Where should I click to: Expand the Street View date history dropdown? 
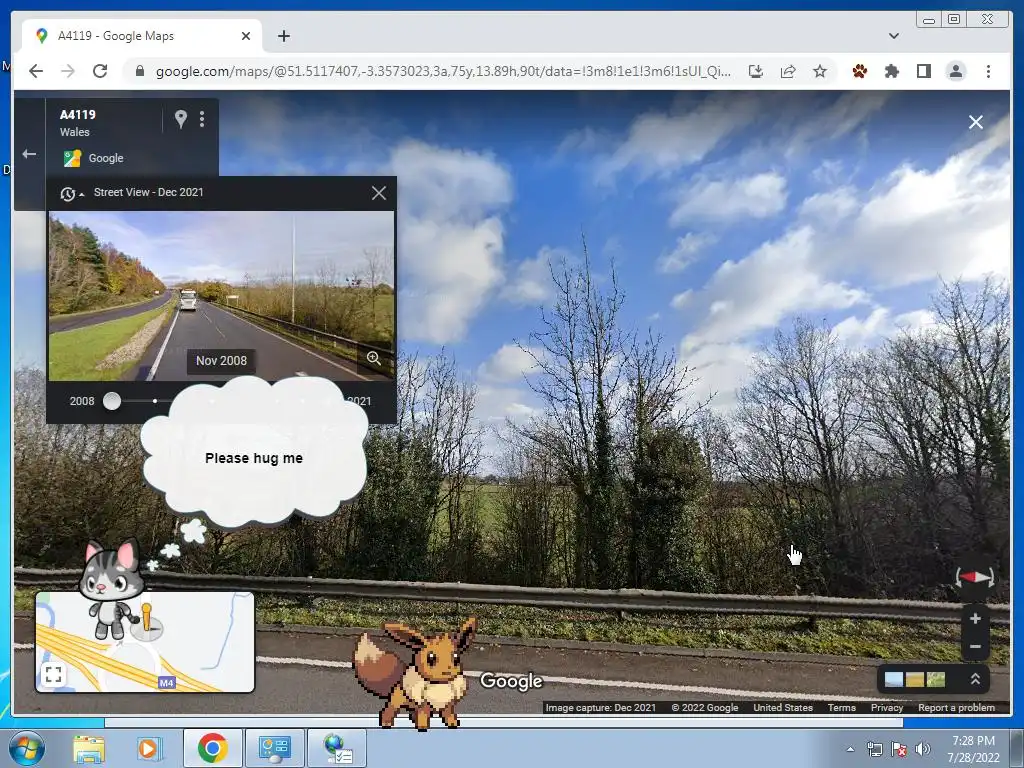(71, 193)
